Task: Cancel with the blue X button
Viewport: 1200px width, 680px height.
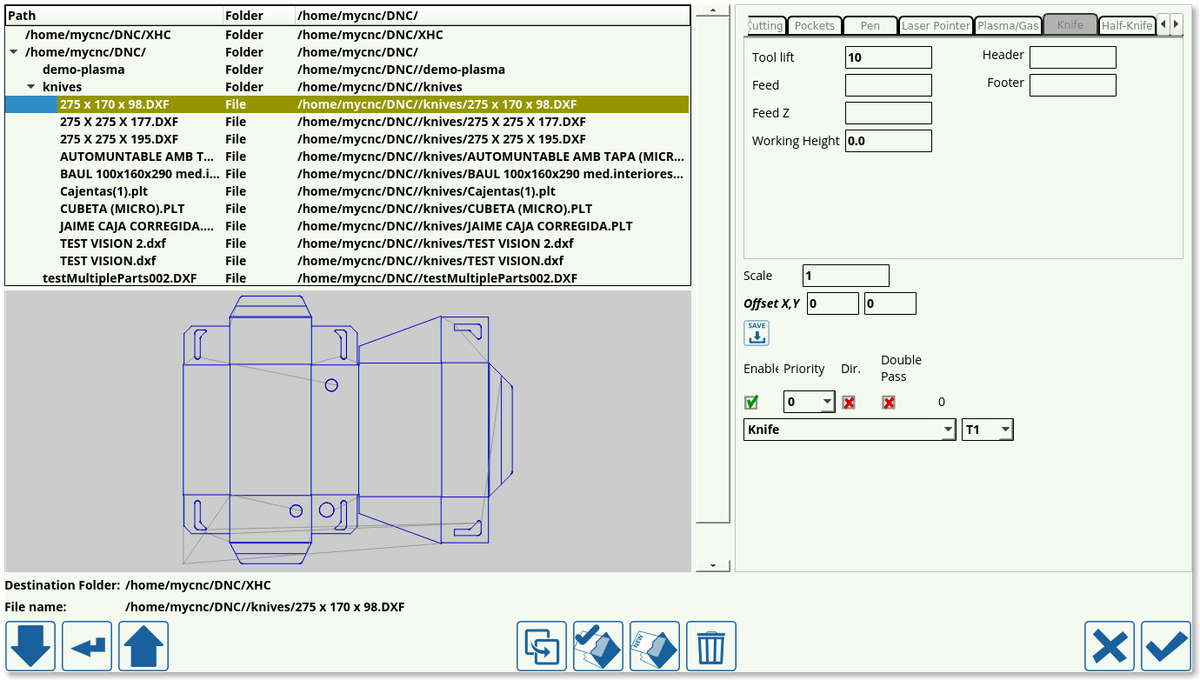Action: pyautogui.click(x=1109, y=646)
